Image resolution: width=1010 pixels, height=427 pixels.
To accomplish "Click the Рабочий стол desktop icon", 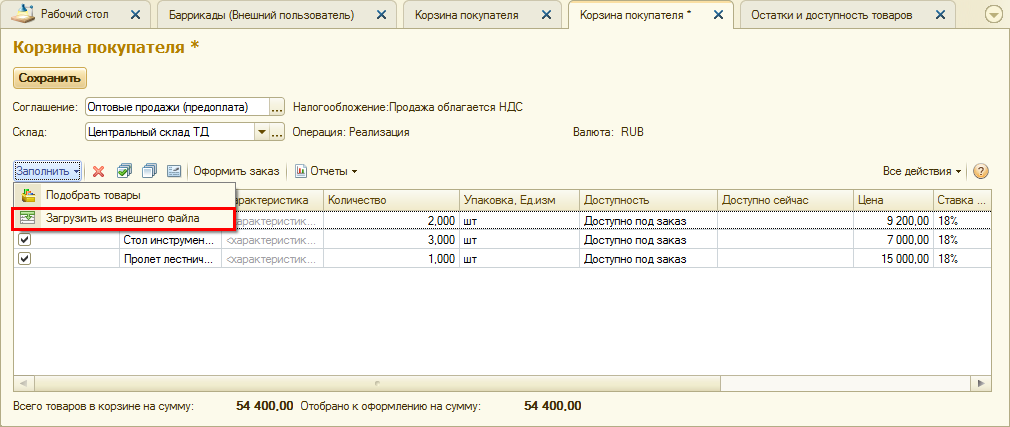I will 23,15.
